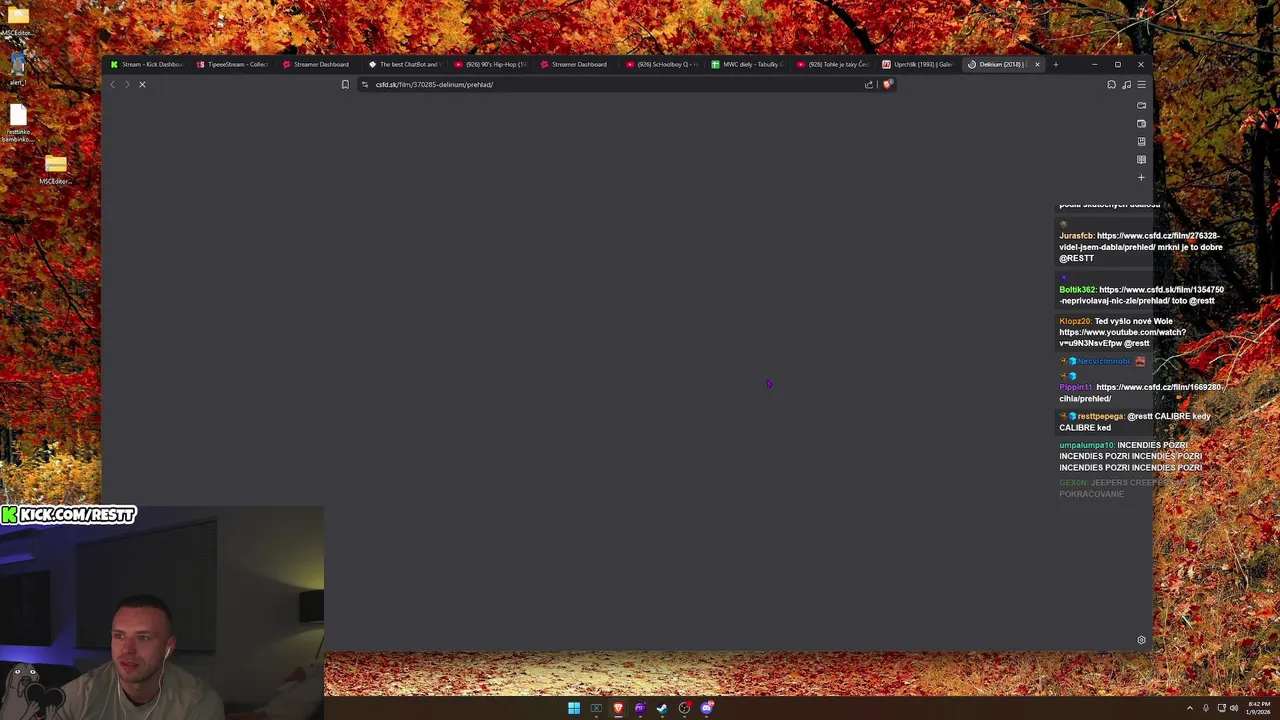Open the Brave Talk sidebar icon
The image size is (1280, 720).
tap(1141, 105)
